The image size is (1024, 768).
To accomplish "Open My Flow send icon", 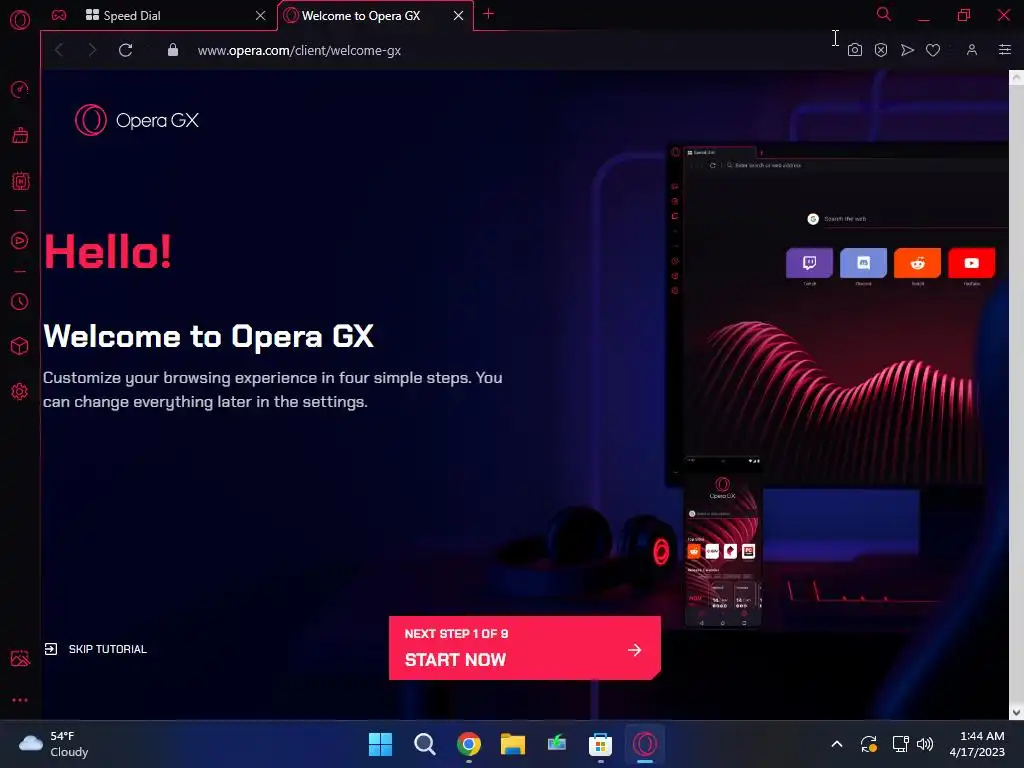I will 907,50.
